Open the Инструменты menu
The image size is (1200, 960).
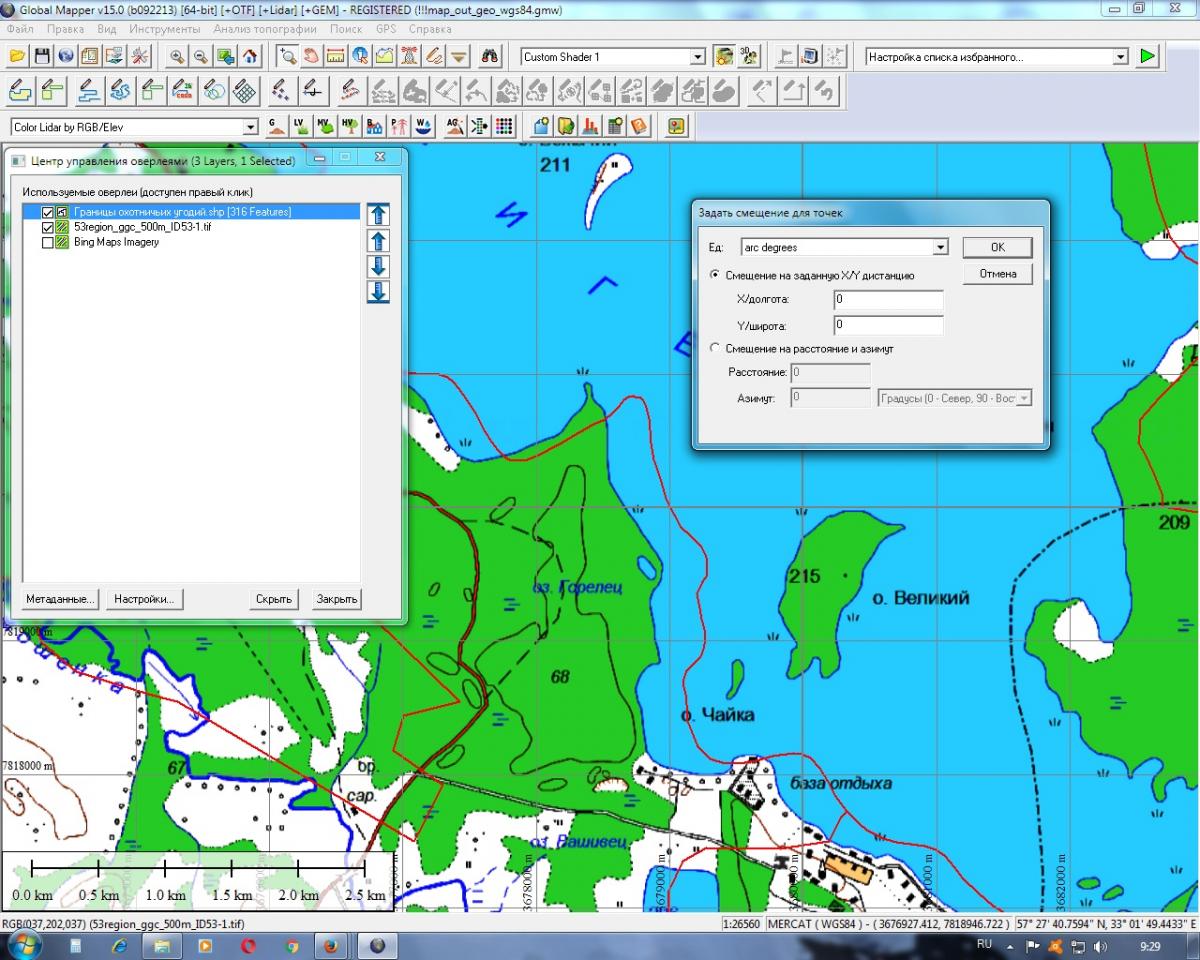(165, 29)
